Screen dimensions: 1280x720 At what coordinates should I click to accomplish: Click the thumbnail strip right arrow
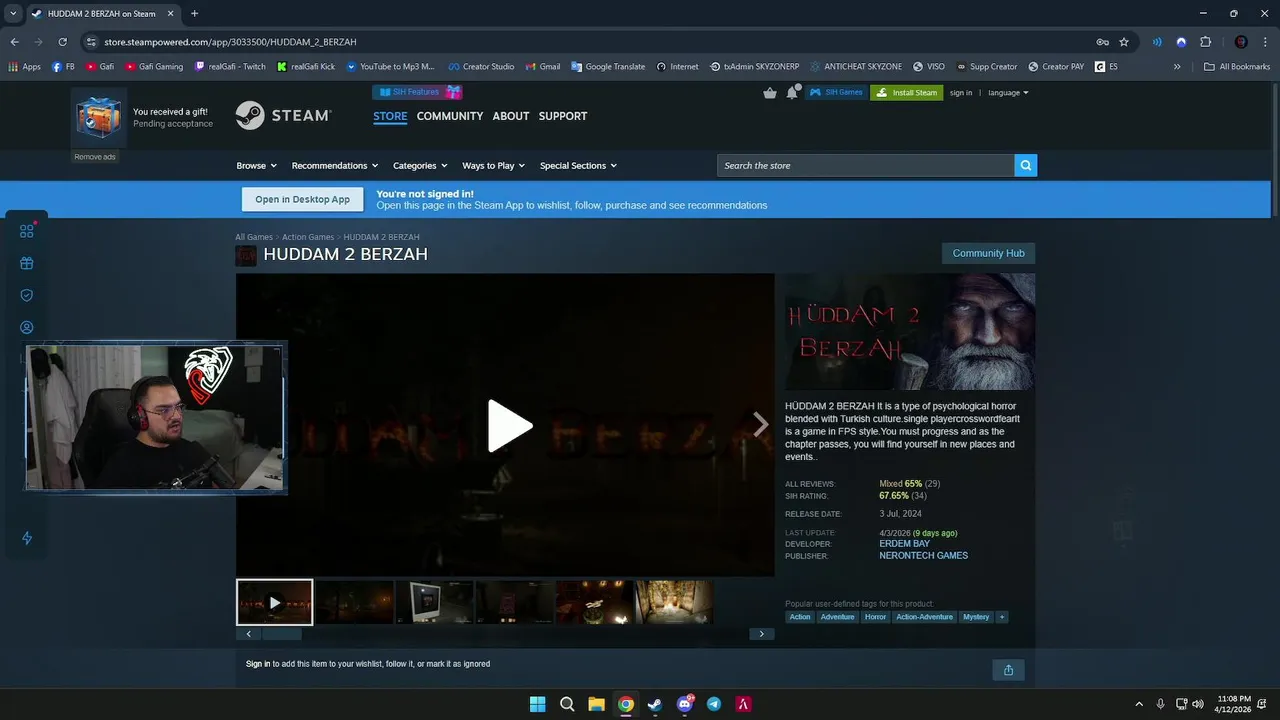761,634
